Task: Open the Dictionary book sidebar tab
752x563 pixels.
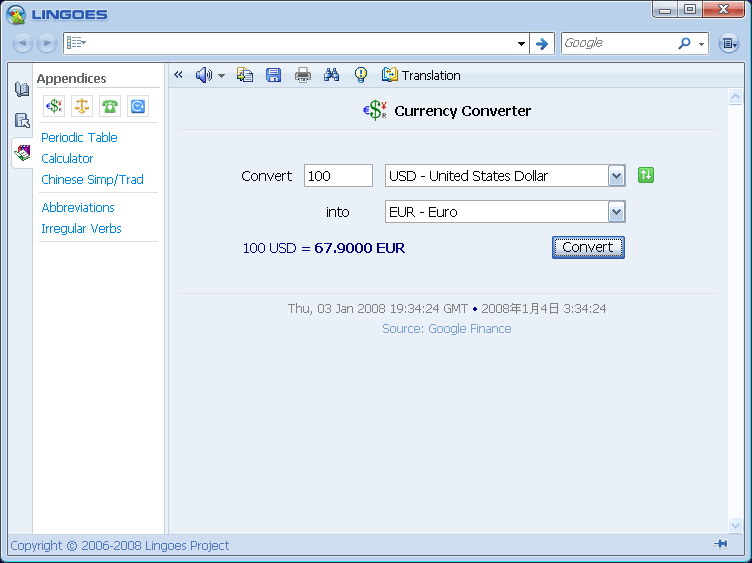Action: (x=22, y=89)
